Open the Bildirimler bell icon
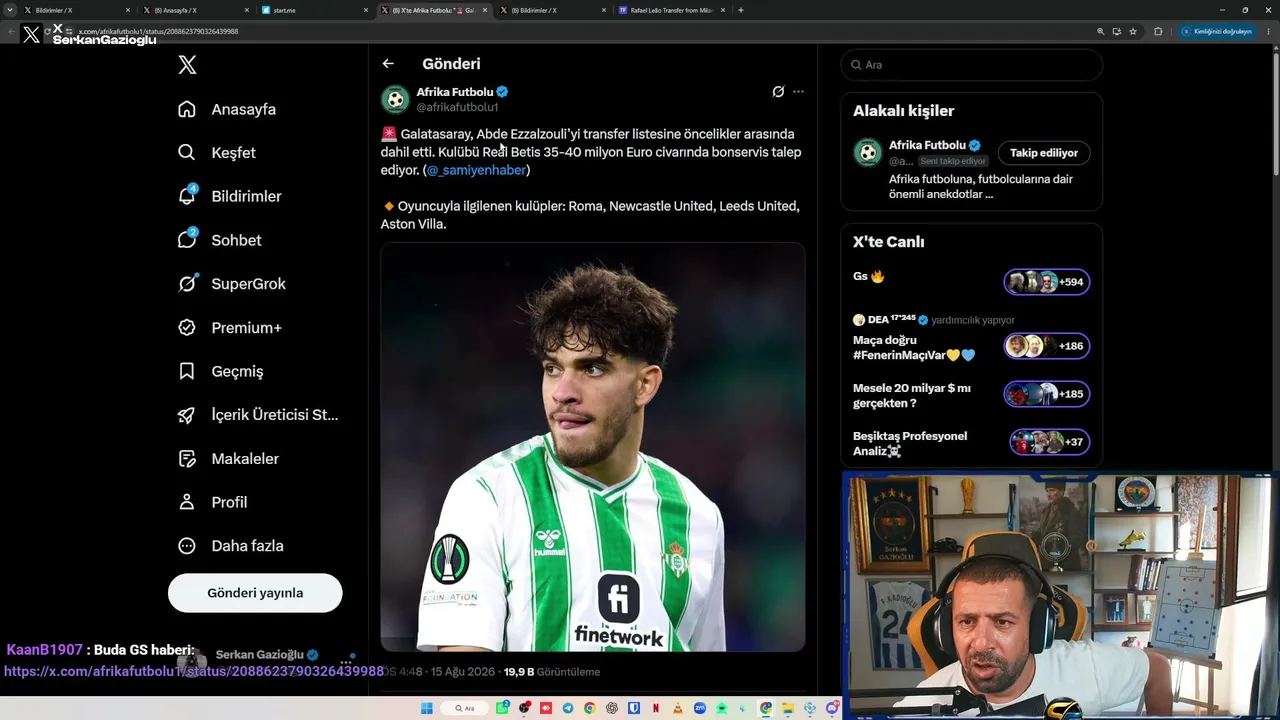This screenshot has height=720, width=1280. pyautogui.click(x=187, y=196)
